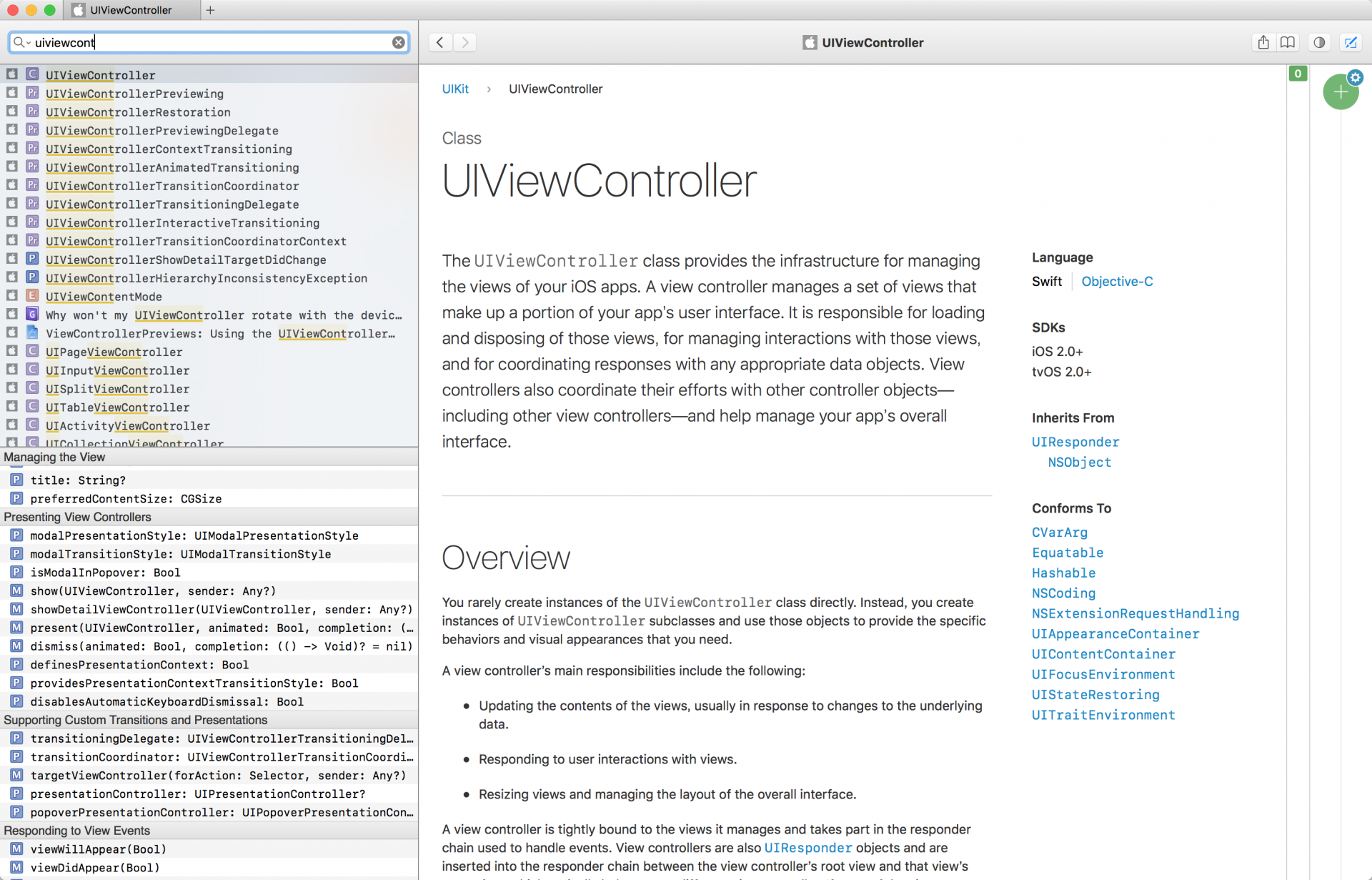Click the M icon beside show(UIViewController

[x=16, y=590]
